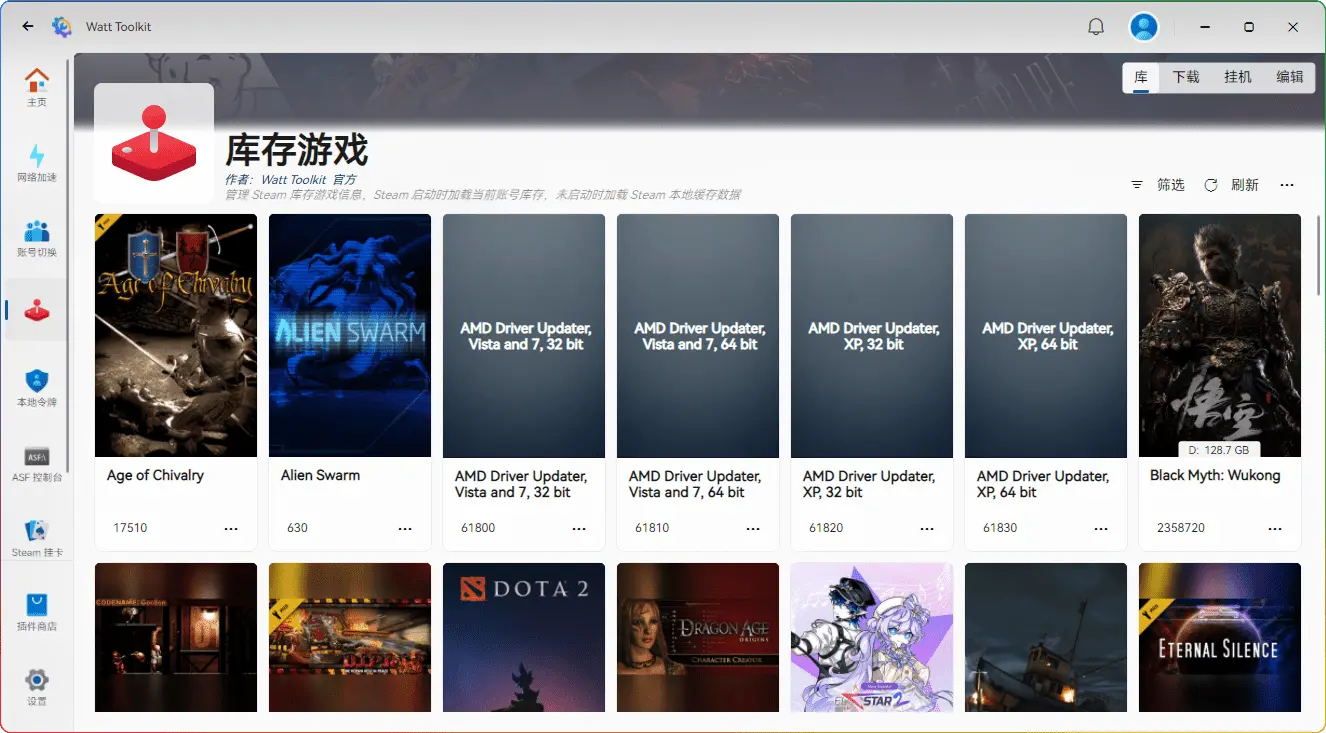
Task: Open the 主页 home page
Action: pos(37,87)
